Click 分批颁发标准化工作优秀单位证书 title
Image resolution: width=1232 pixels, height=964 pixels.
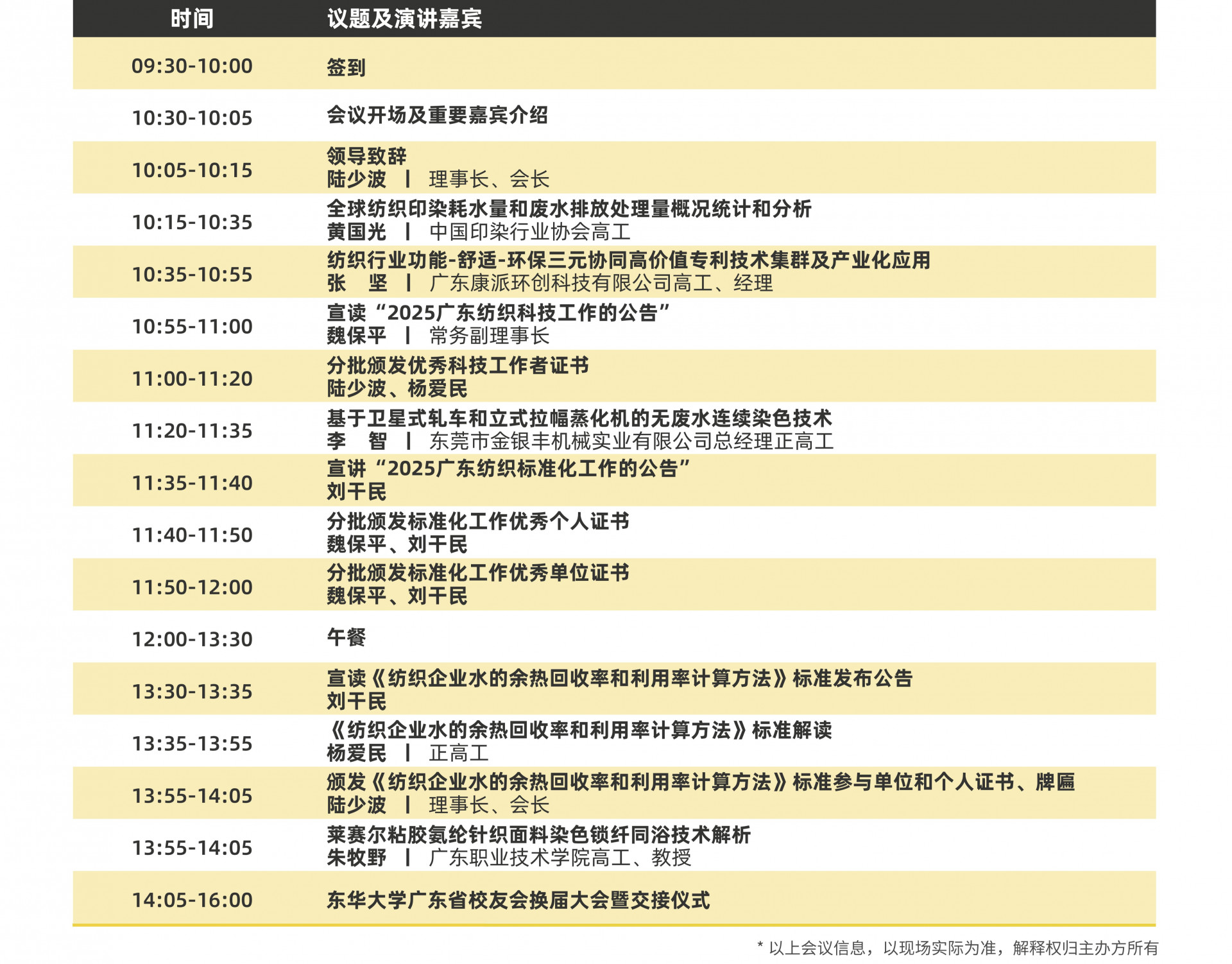pos(478,573)
